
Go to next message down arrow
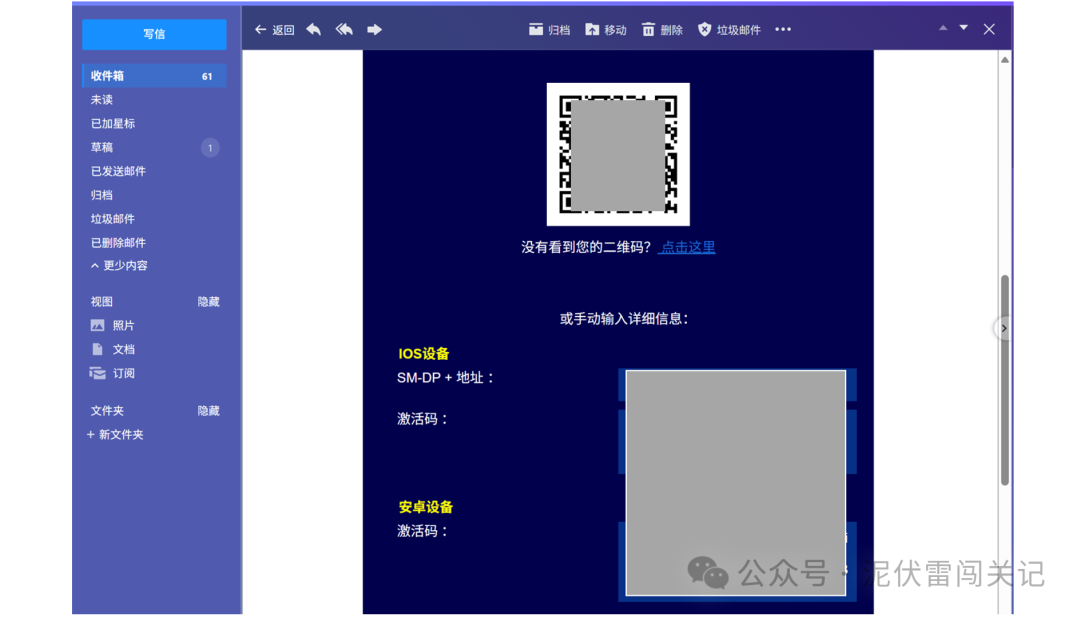pos(964,28)
